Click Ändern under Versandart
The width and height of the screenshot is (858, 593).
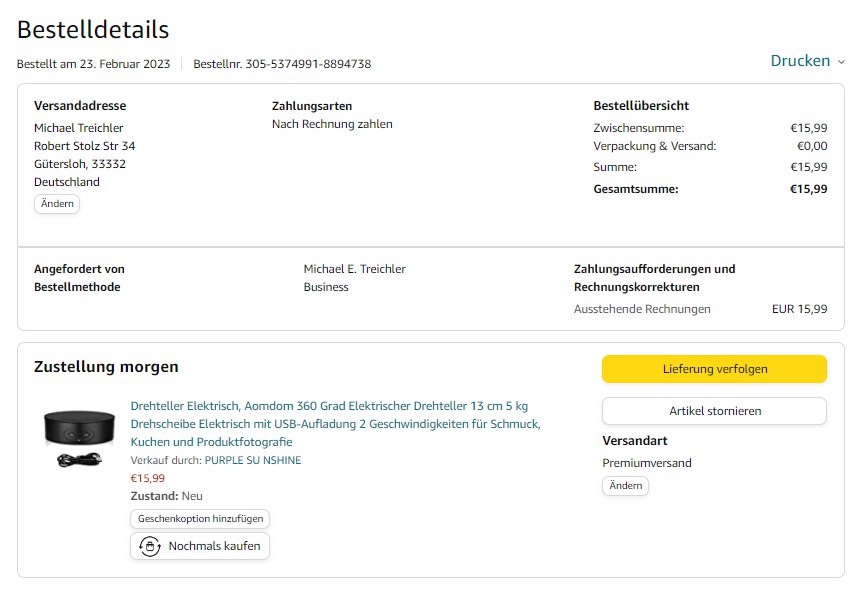[625, 486]
